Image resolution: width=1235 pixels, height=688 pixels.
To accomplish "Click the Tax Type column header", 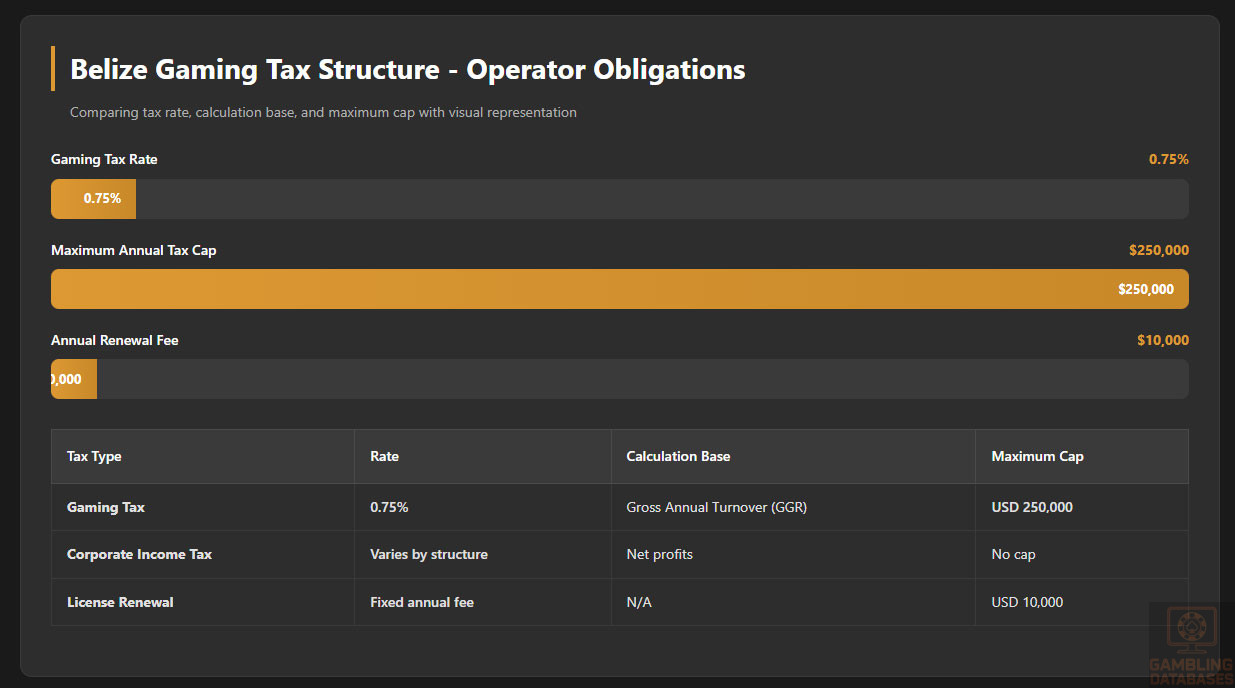I will pos(94,457).
